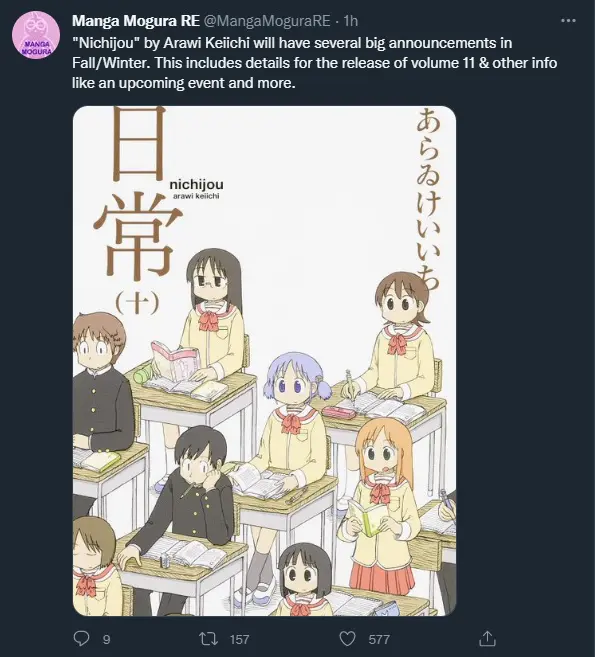Click the reply speech bubble icon
The image size is (595, 657).
[x=81, y=639]
